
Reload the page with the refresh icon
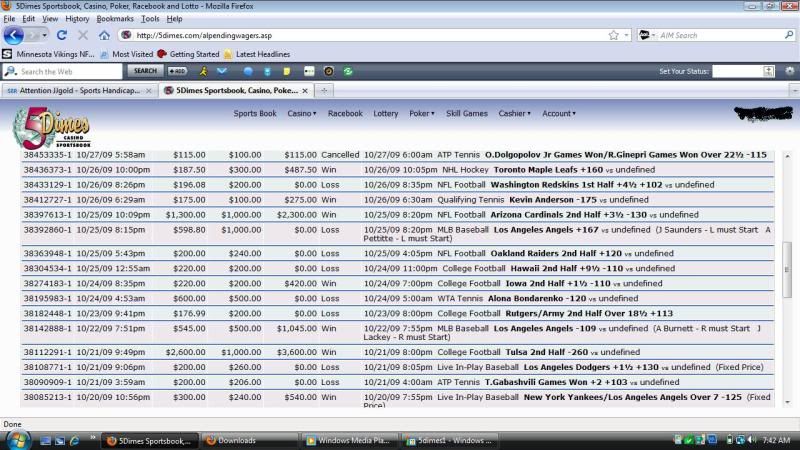click(62, 35)
